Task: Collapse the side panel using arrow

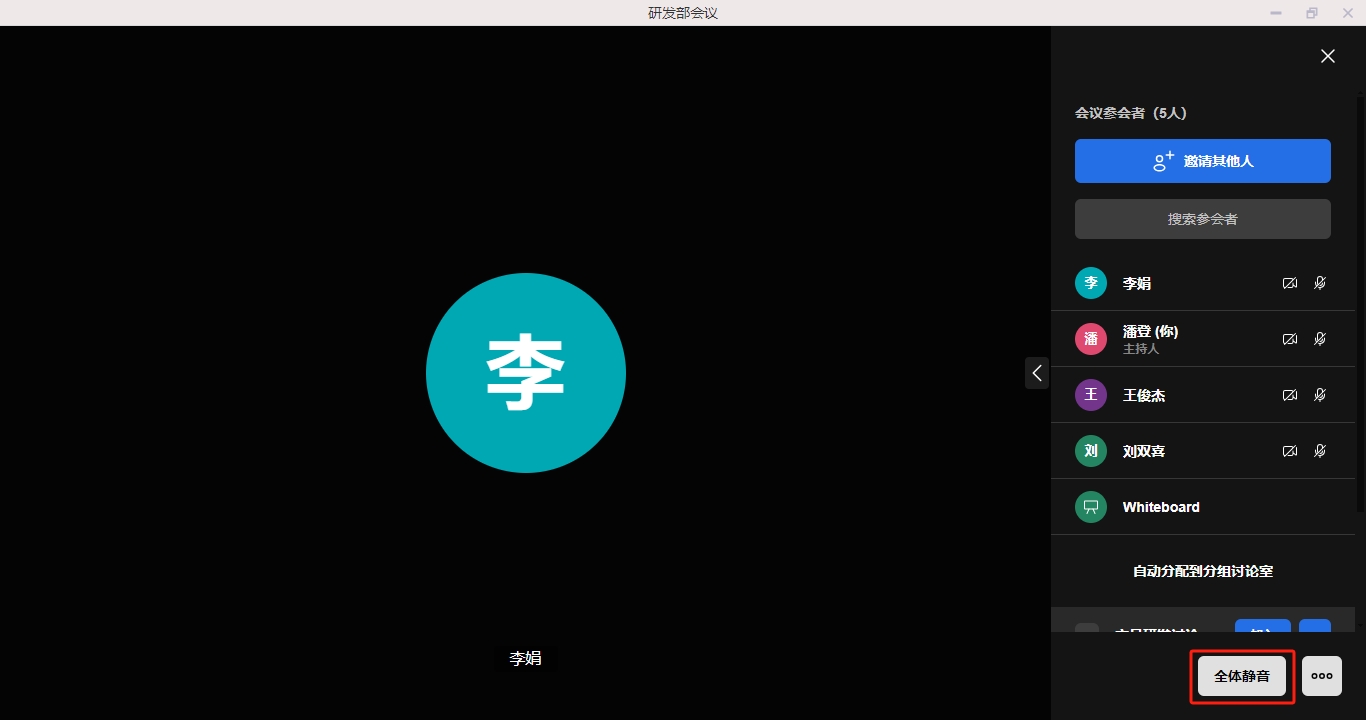Action: [x=1037, y=373]
